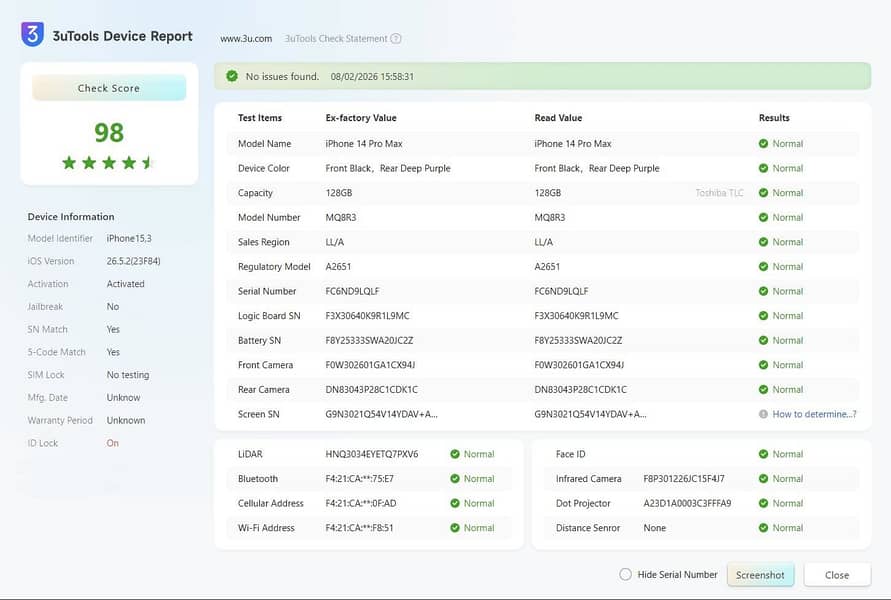891x600 pixels.
Task: Click the Infrared Camera serial F8P301226JC15F4J7
Action: point(684,478)
